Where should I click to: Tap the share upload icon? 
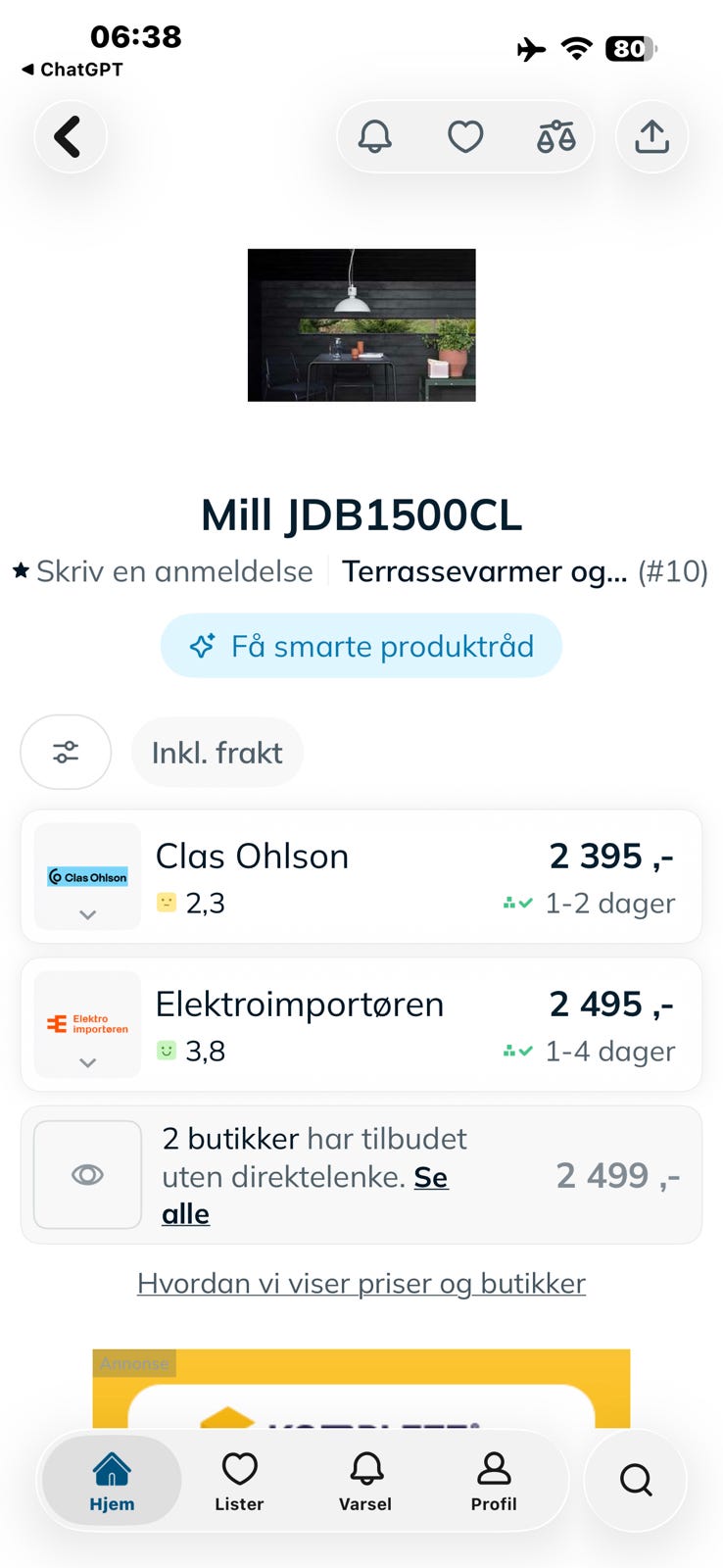coord(651,137)
